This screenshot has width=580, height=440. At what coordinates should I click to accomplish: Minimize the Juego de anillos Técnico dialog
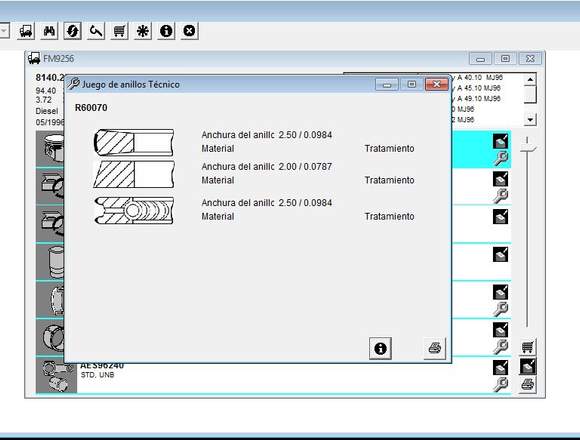pyautogui.click(x=387, y=85)
